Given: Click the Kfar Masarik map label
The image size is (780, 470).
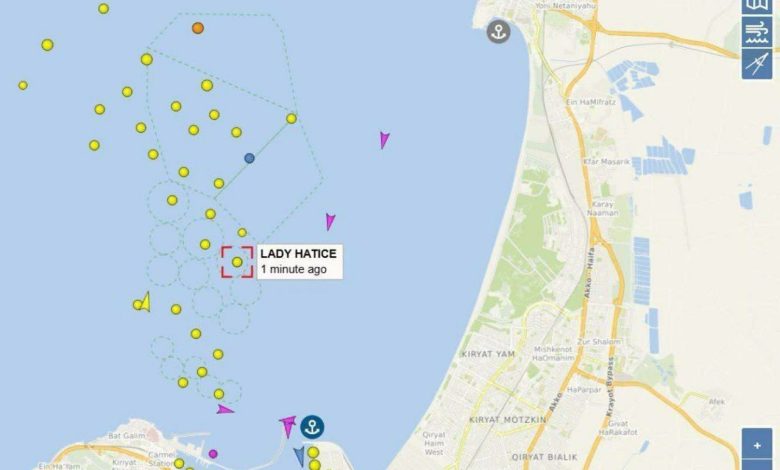Looking at the screenshot, I should pyautogui.click(x=606, y=162).
